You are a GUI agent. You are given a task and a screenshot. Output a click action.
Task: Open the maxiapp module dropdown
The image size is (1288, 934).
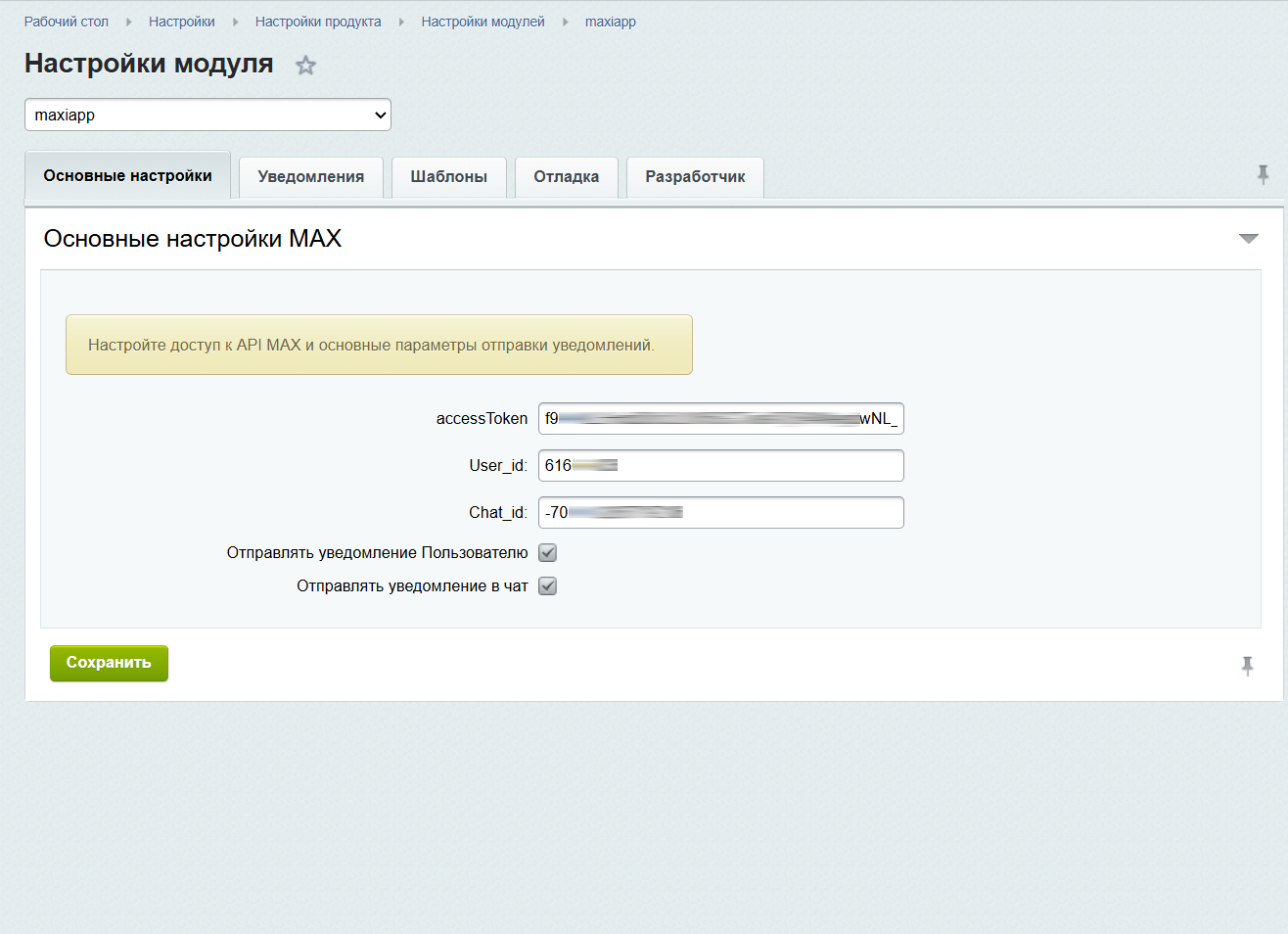click(x=207, y=115)
